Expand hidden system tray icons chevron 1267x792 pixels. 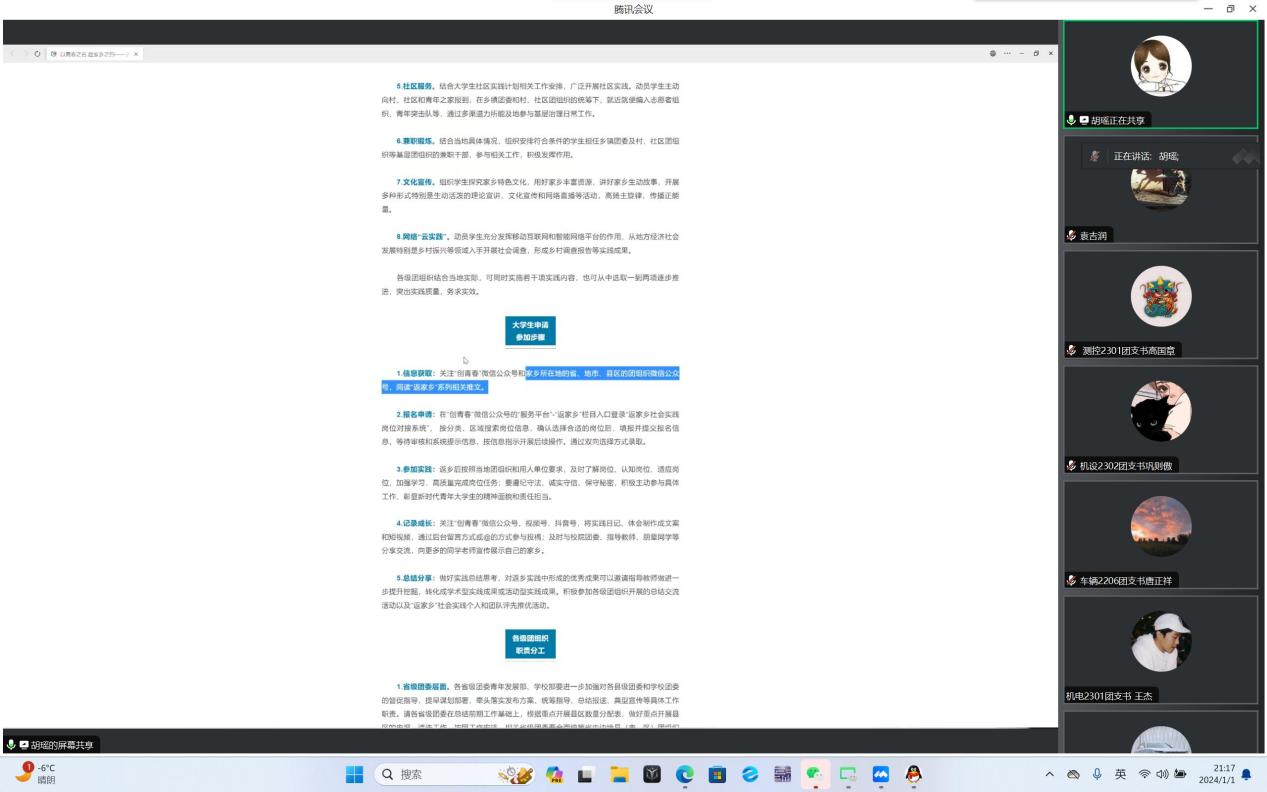(x=1051, y=773)
